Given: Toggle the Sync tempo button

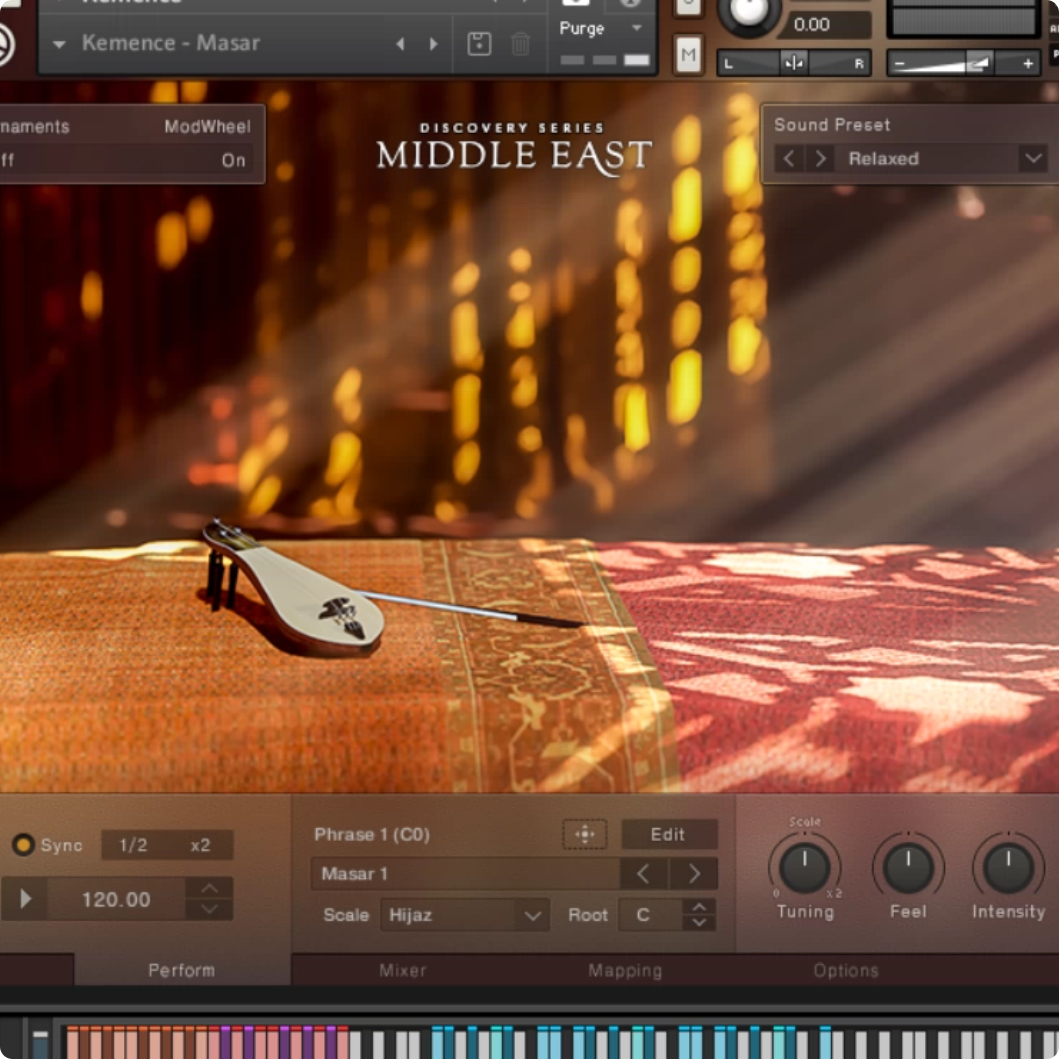Looking at the screenshot, I should pyautogui.click(x=24, y=845).
